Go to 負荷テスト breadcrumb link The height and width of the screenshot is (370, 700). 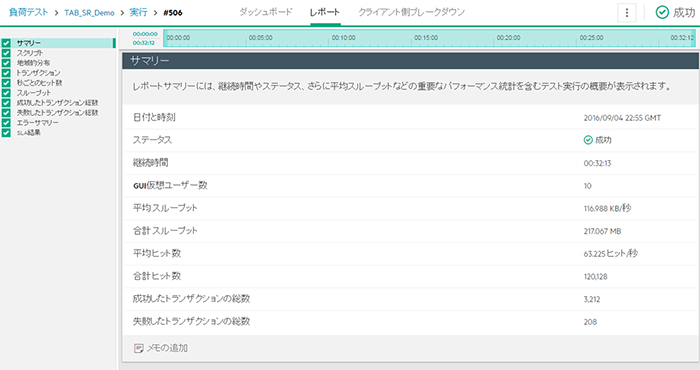tap(28, 12)
